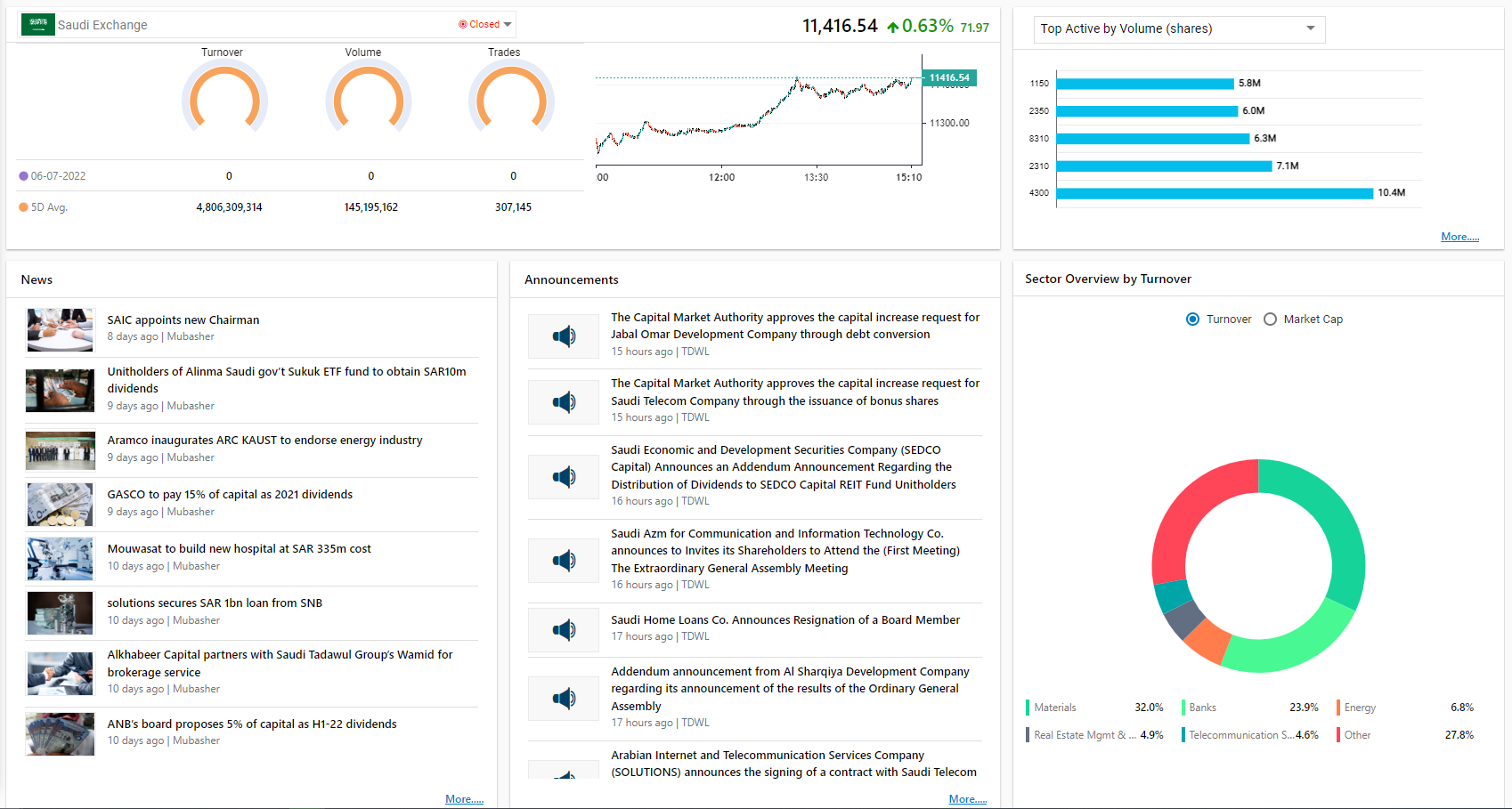Select the Turnover radio button
1512x809 pixels.
click(x=1192, y=320)
